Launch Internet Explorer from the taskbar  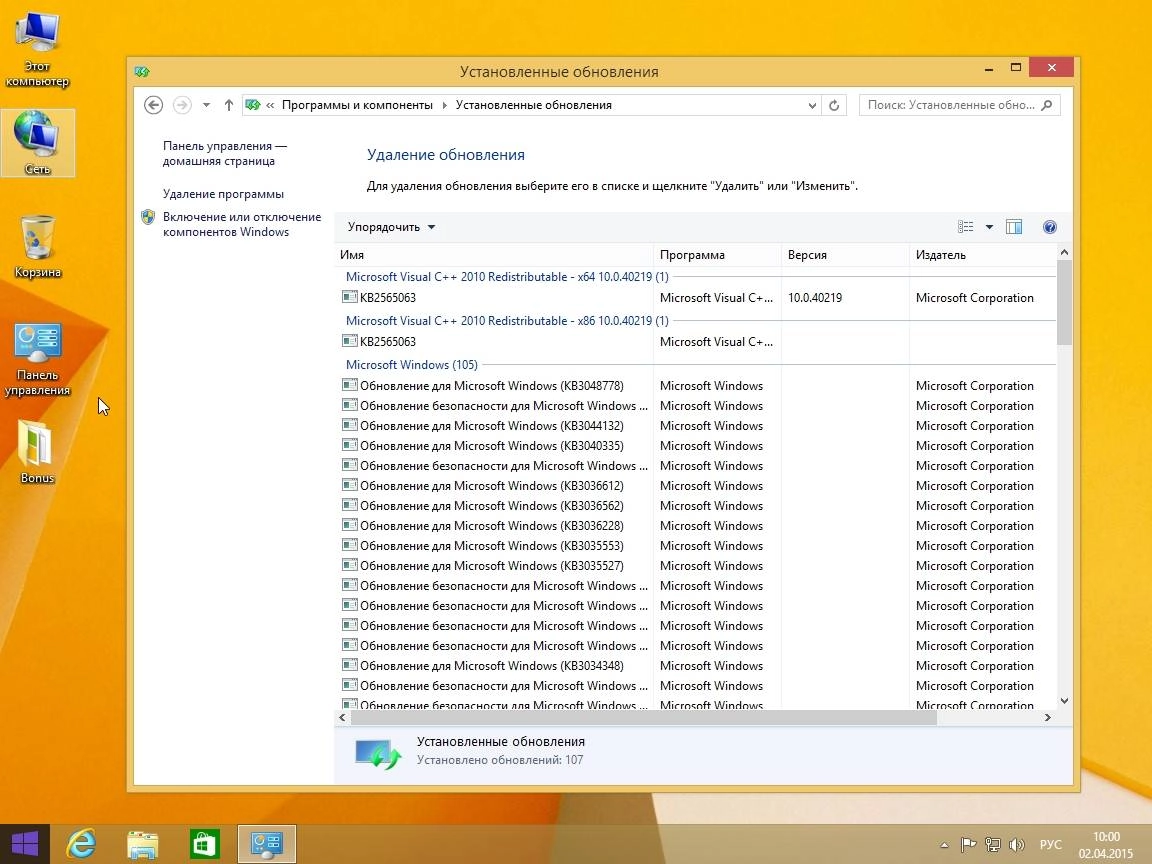(x=82, y=844)
